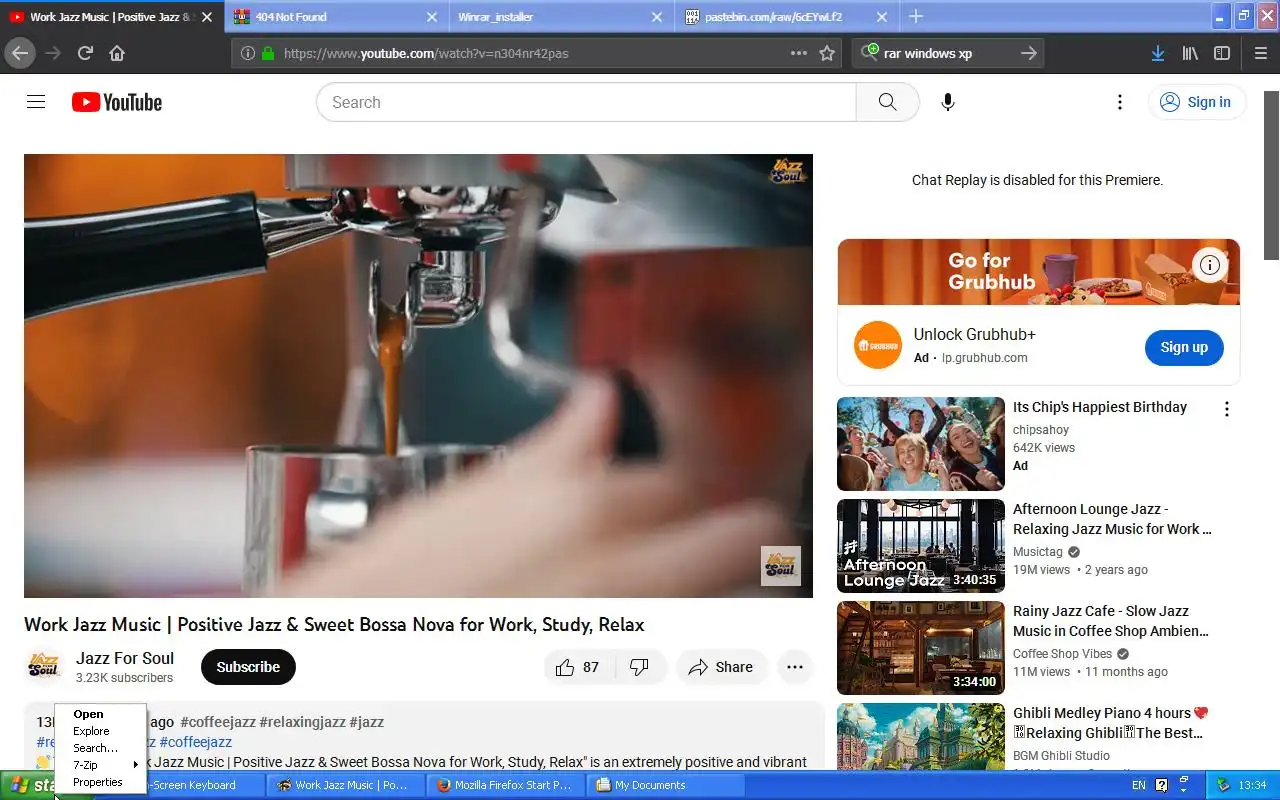Screen dimensions: 1280x800
Task: Start voice search with the microphone
Action: 948,102
